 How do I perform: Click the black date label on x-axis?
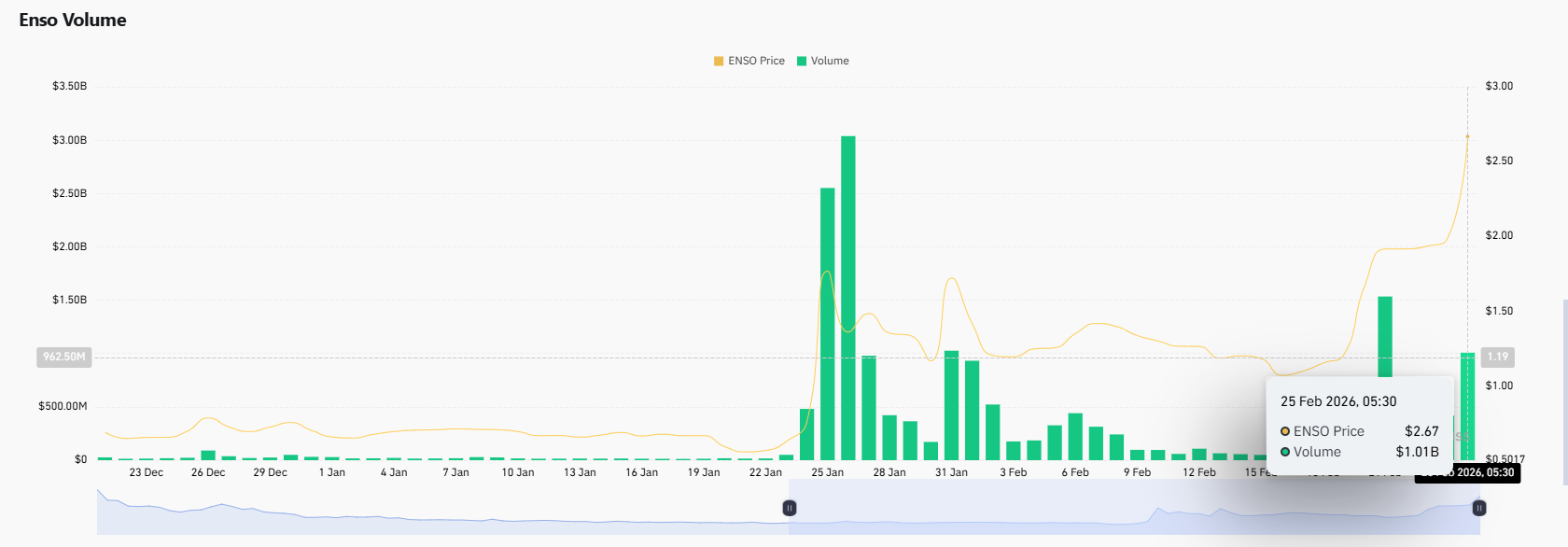coord(1469,473)
